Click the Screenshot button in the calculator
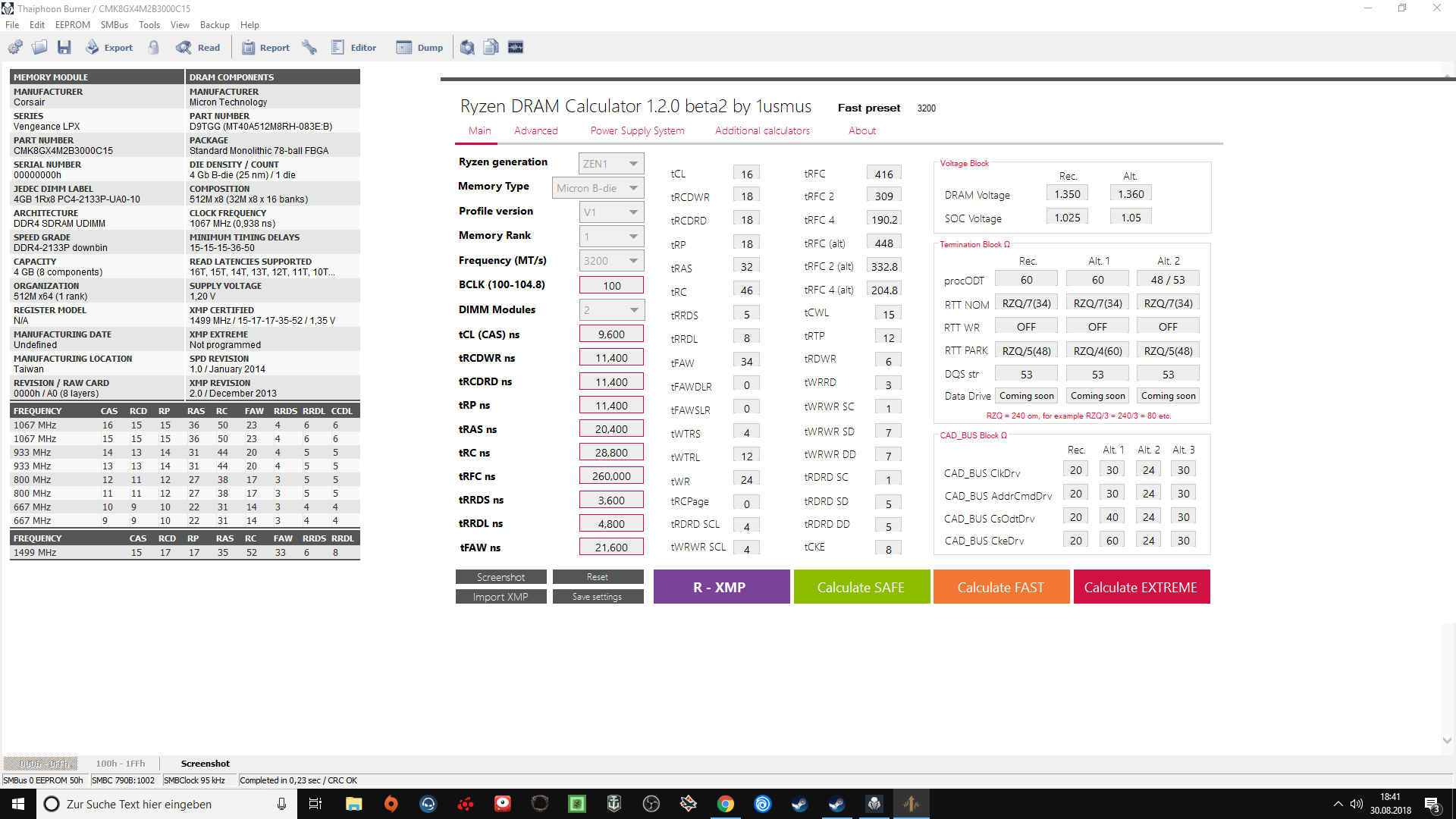This screenshot has width=1456, height=819. [500, 577]
